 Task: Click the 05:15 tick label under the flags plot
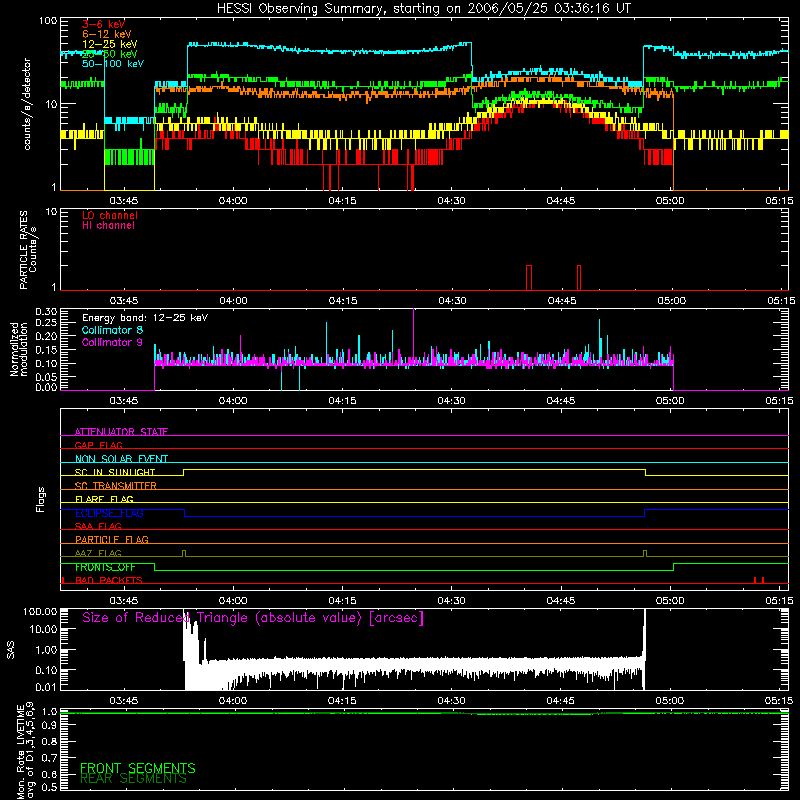(779, 601)
